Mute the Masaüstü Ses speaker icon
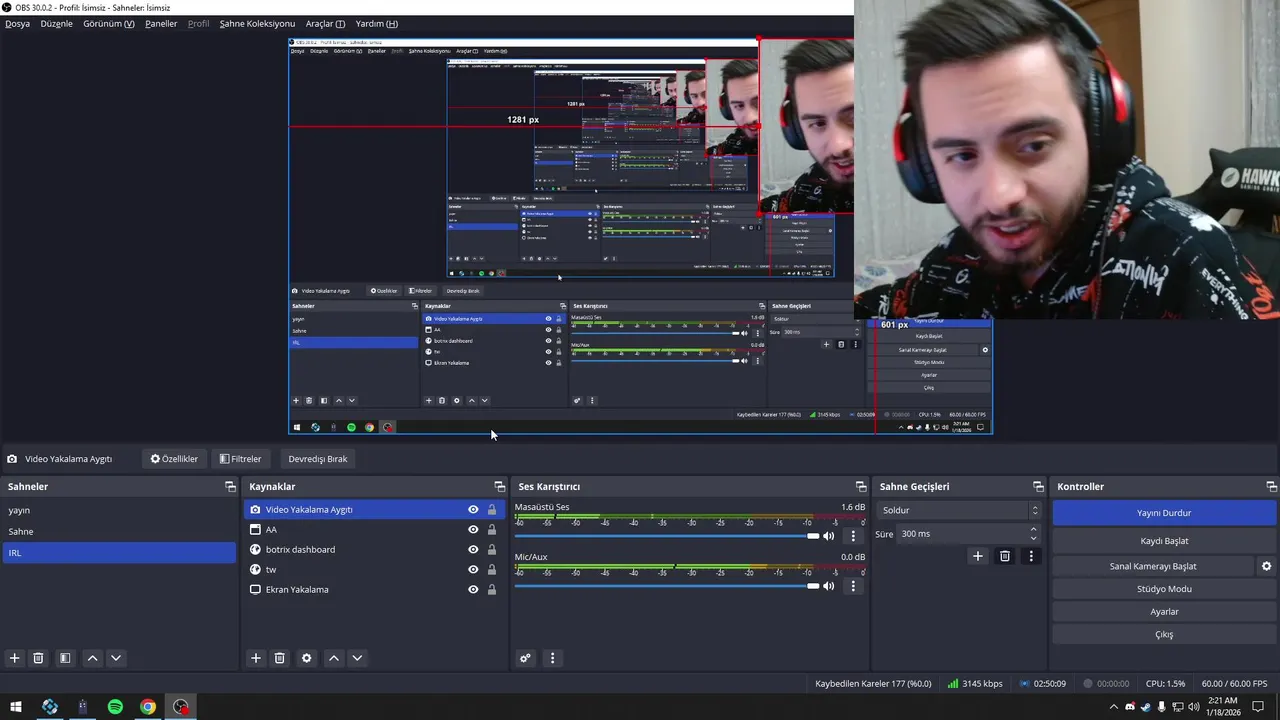The height and width of the screenshot is (720, 1280). coord(828,536)
